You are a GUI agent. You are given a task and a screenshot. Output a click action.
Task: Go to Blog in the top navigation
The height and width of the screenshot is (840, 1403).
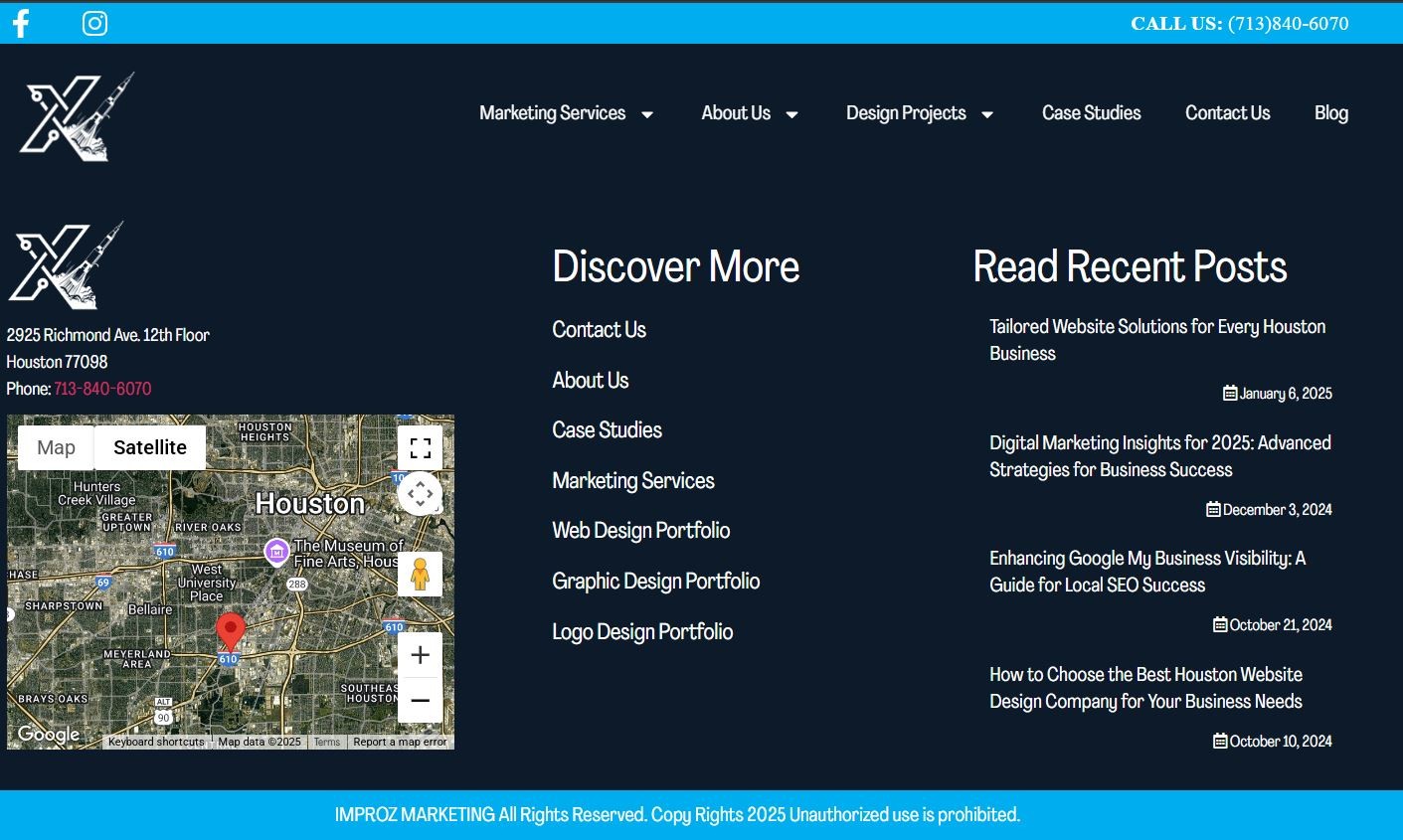click(x=1330, y=113)
